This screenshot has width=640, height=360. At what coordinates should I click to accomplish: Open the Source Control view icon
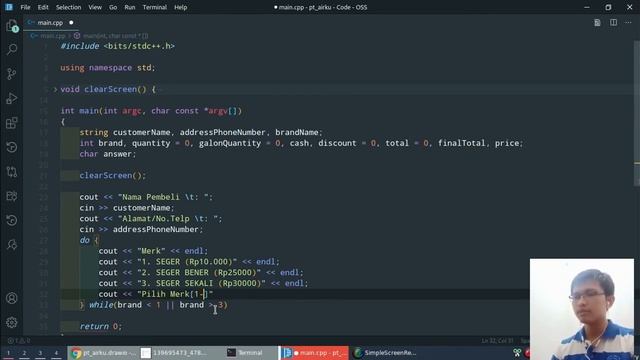point(12,74)
